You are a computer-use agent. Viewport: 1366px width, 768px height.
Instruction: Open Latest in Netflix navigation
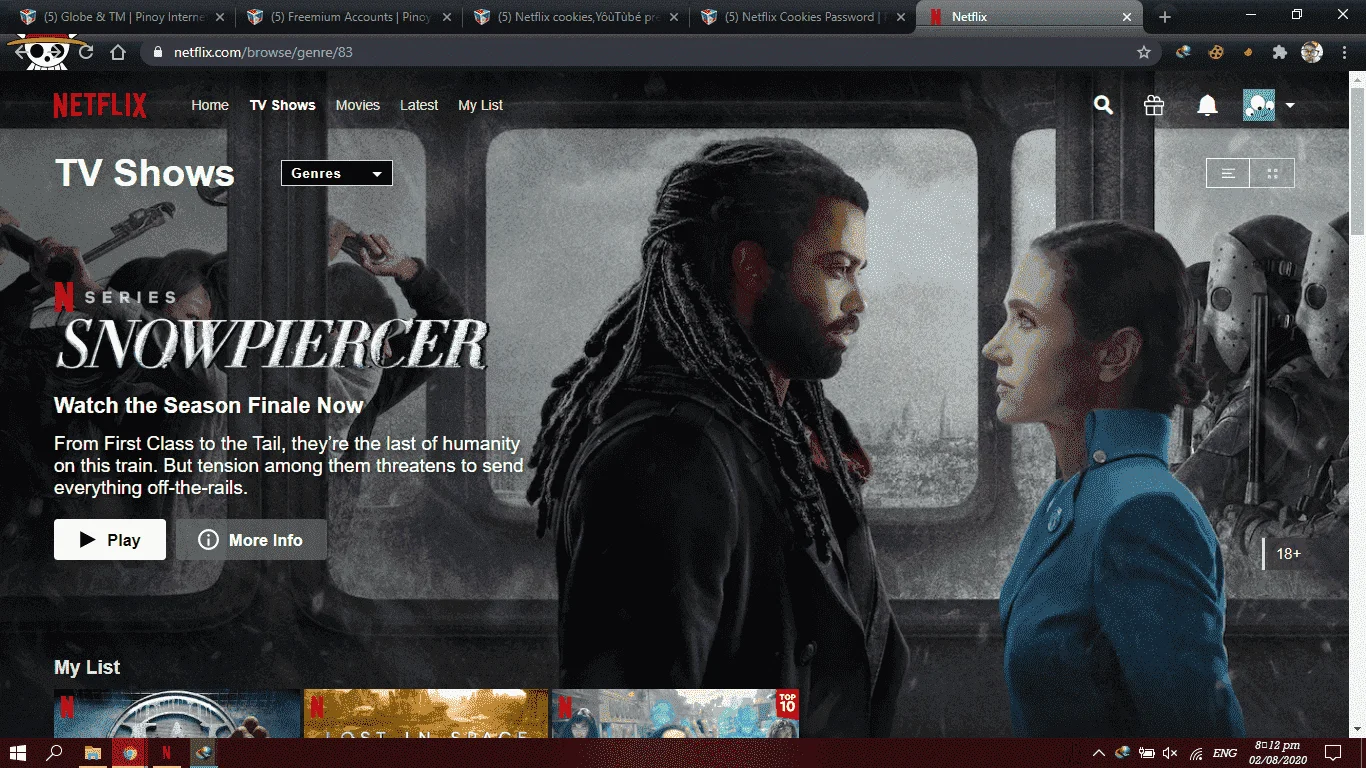click(x=419, y=105)
